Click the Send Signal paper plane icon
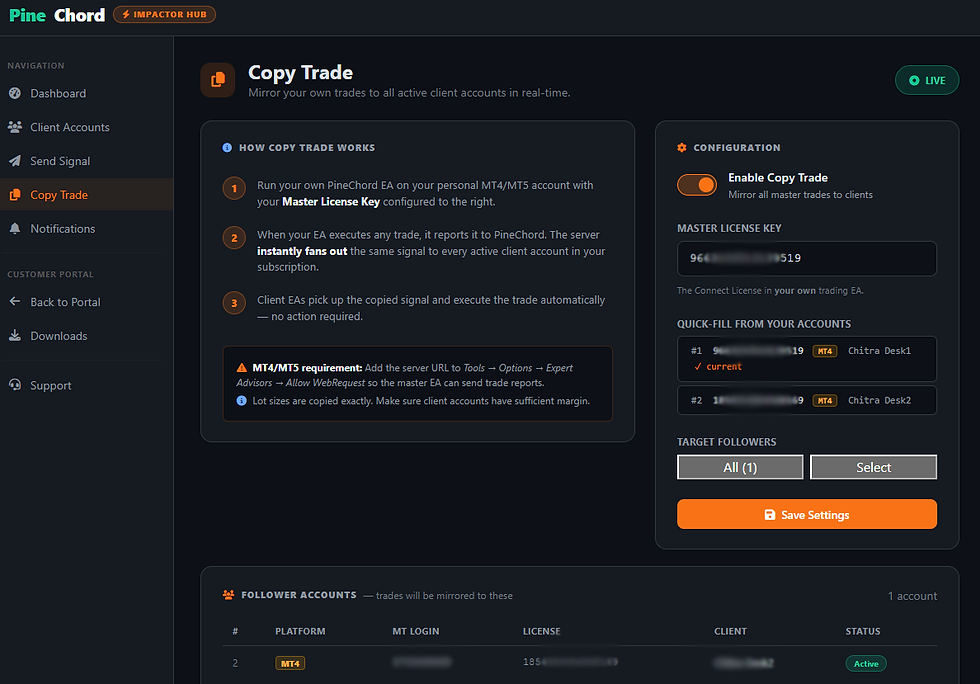The width and height of the screenshot is (980, 684). 15,161
